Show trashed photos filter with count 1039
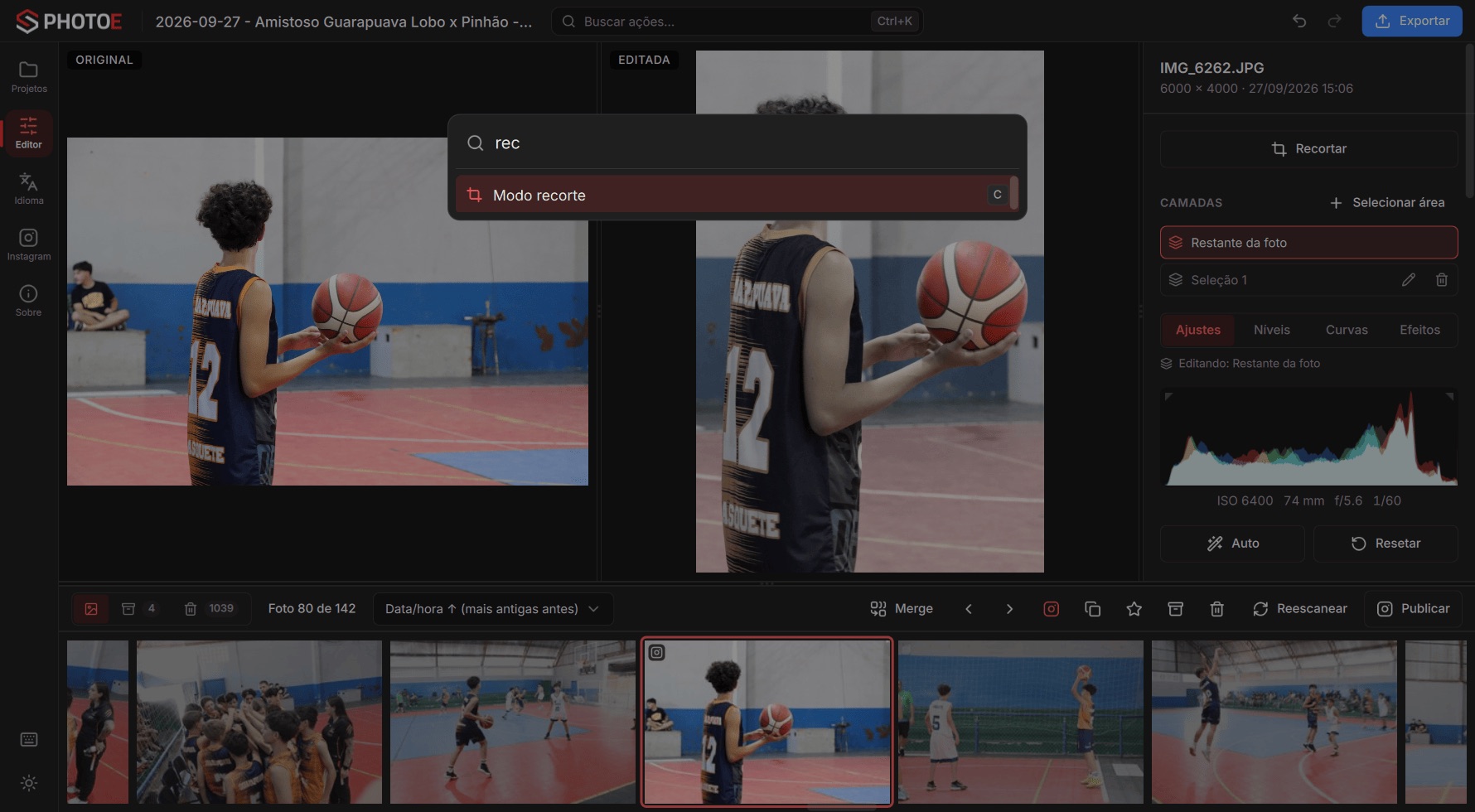The height and width of the screenshot is (812, 1475). pos(209,609)
